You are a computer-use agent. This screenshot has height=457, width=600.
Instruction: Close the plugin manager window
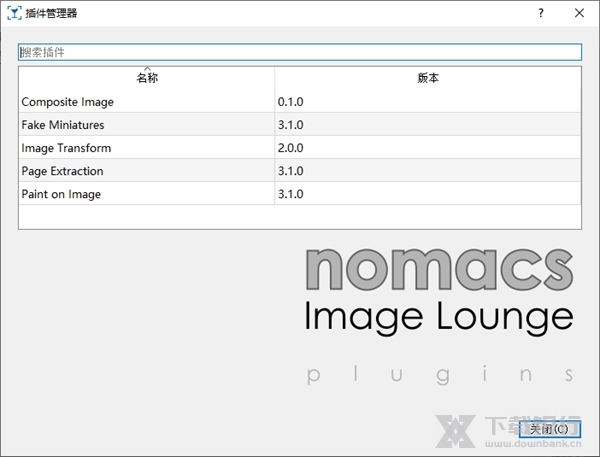click(579, 13)
